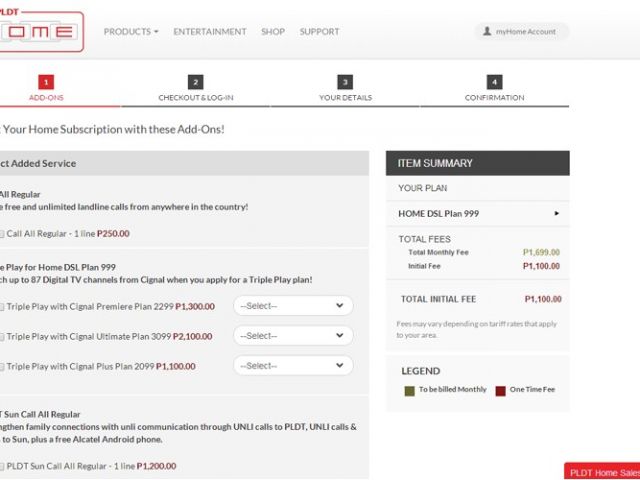Select Triple Play with Cignal Ultimate checkbox

click(x=2, y=337)
